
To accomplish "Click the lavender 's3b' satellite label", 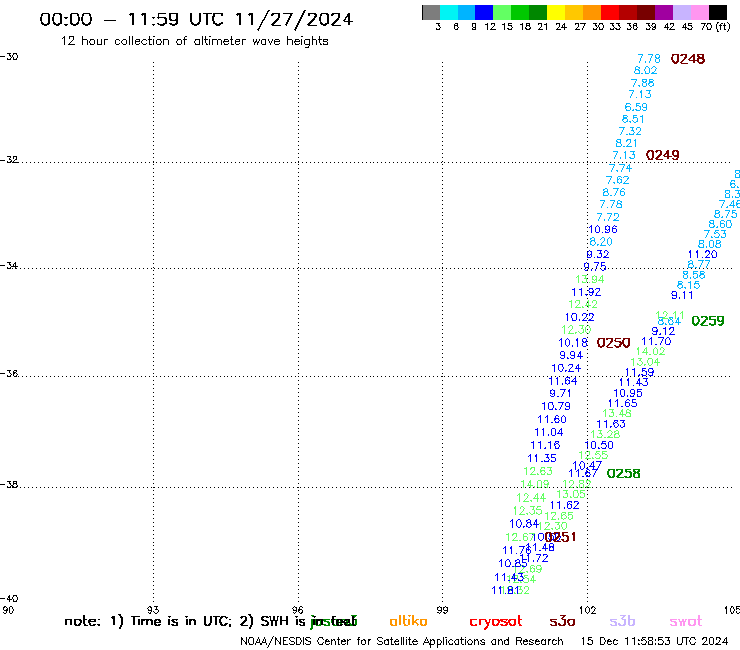I will [x=622, y=621].
